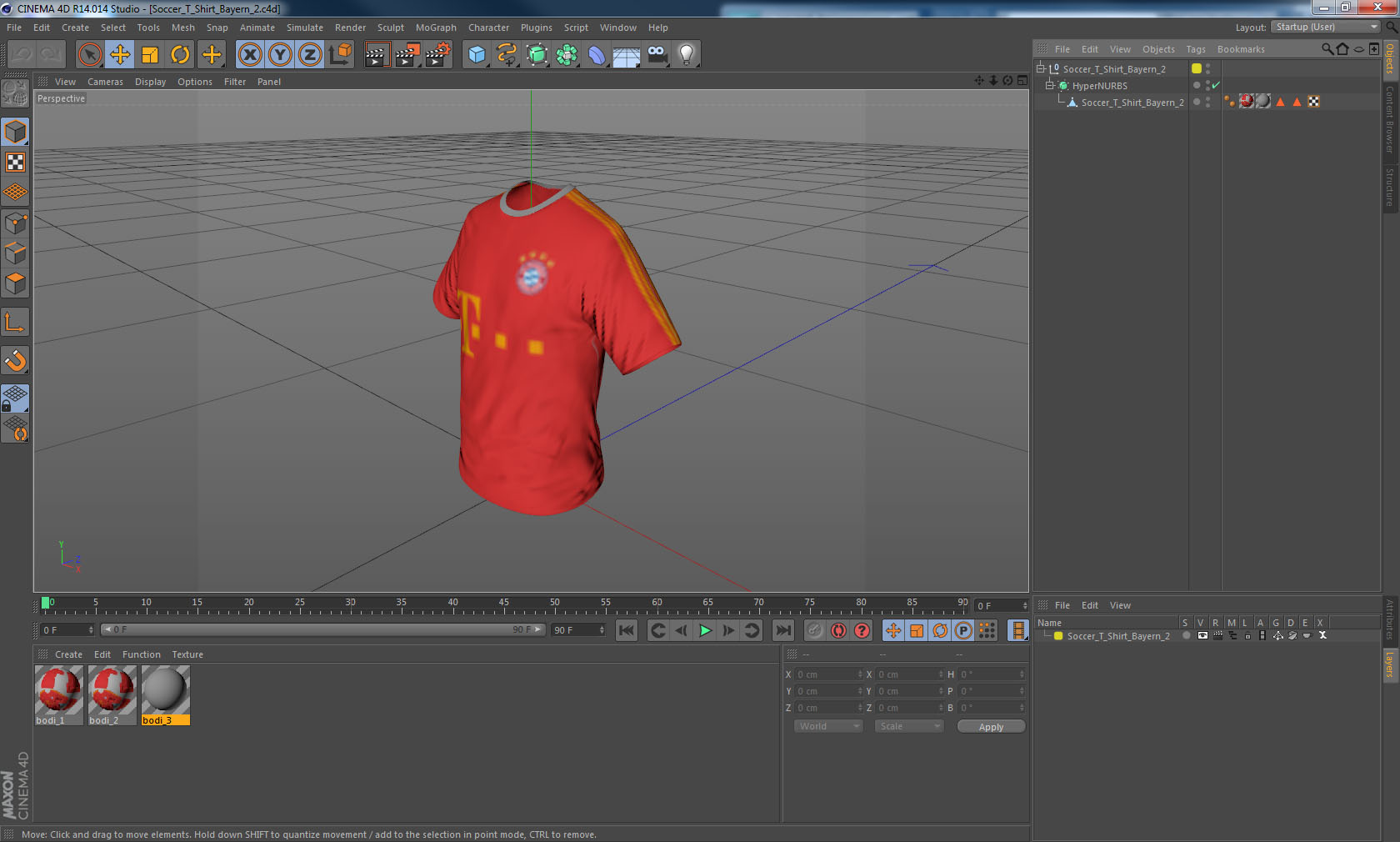Image resolution: width=1400 pixels, height=842 pixels.
Task: Toggle record Position keyframe button
Action: coord(893,630)
